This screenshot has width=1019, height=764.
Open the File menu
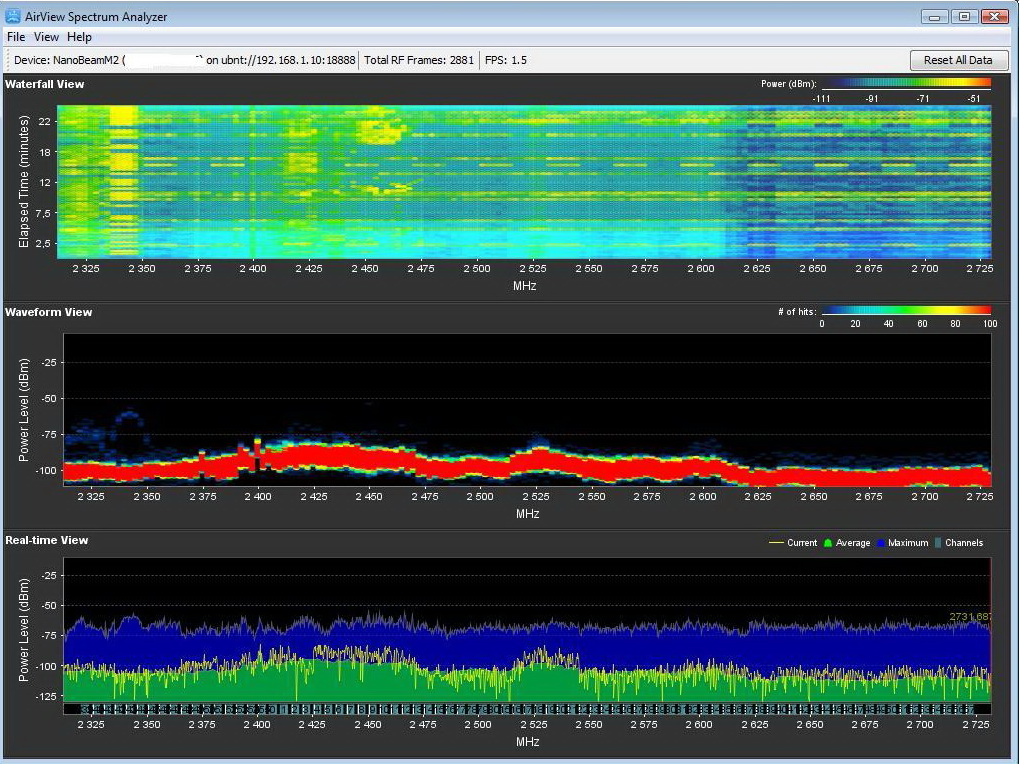[16, 37]
